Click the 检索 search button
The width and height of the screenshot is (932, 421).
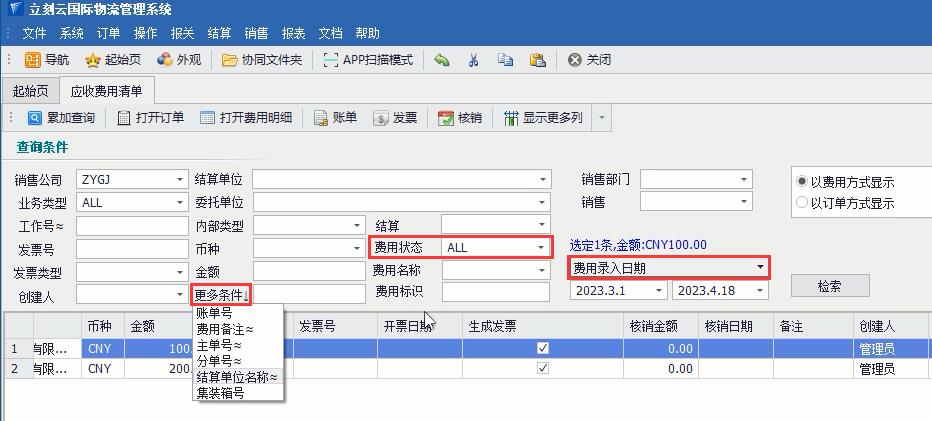click(x=829, y=287)
